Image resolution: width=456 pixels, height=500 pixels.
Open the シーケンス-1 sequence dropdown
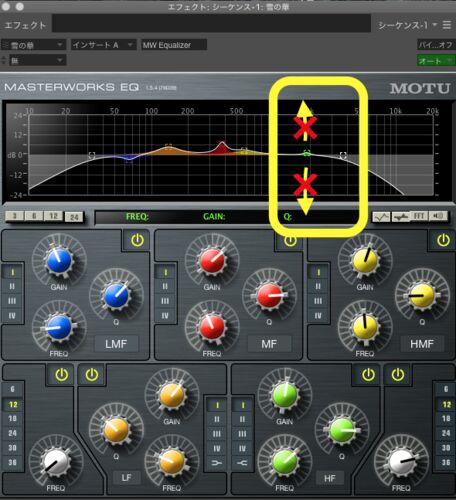tap(407, 25)
